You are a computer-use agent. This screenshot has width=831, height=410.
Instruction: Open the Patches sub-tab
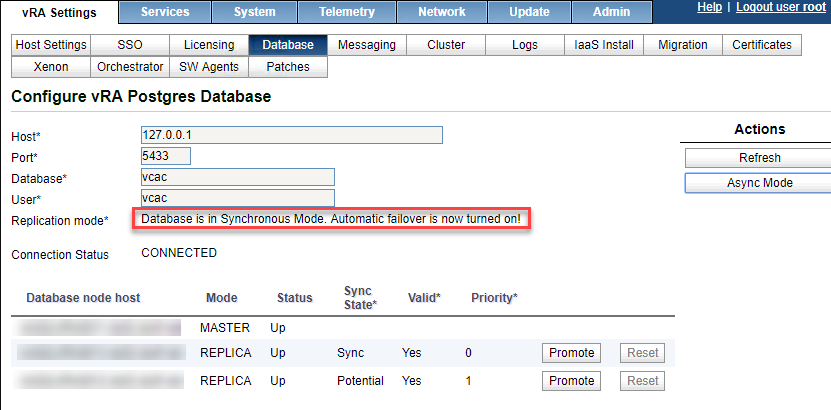tap(288, 67)
